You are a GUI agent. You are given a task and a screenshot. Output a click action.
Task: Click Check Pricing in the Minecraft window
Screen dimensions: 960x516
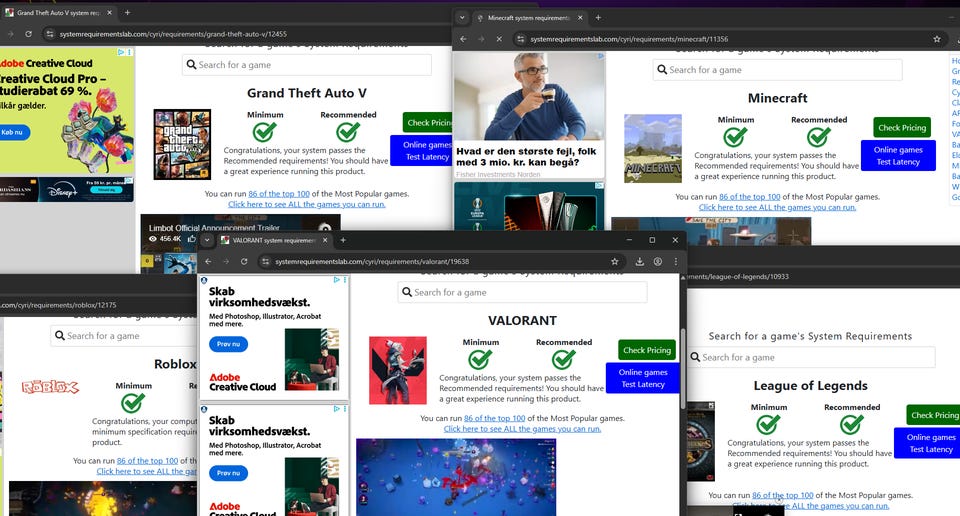click(902, 127)
